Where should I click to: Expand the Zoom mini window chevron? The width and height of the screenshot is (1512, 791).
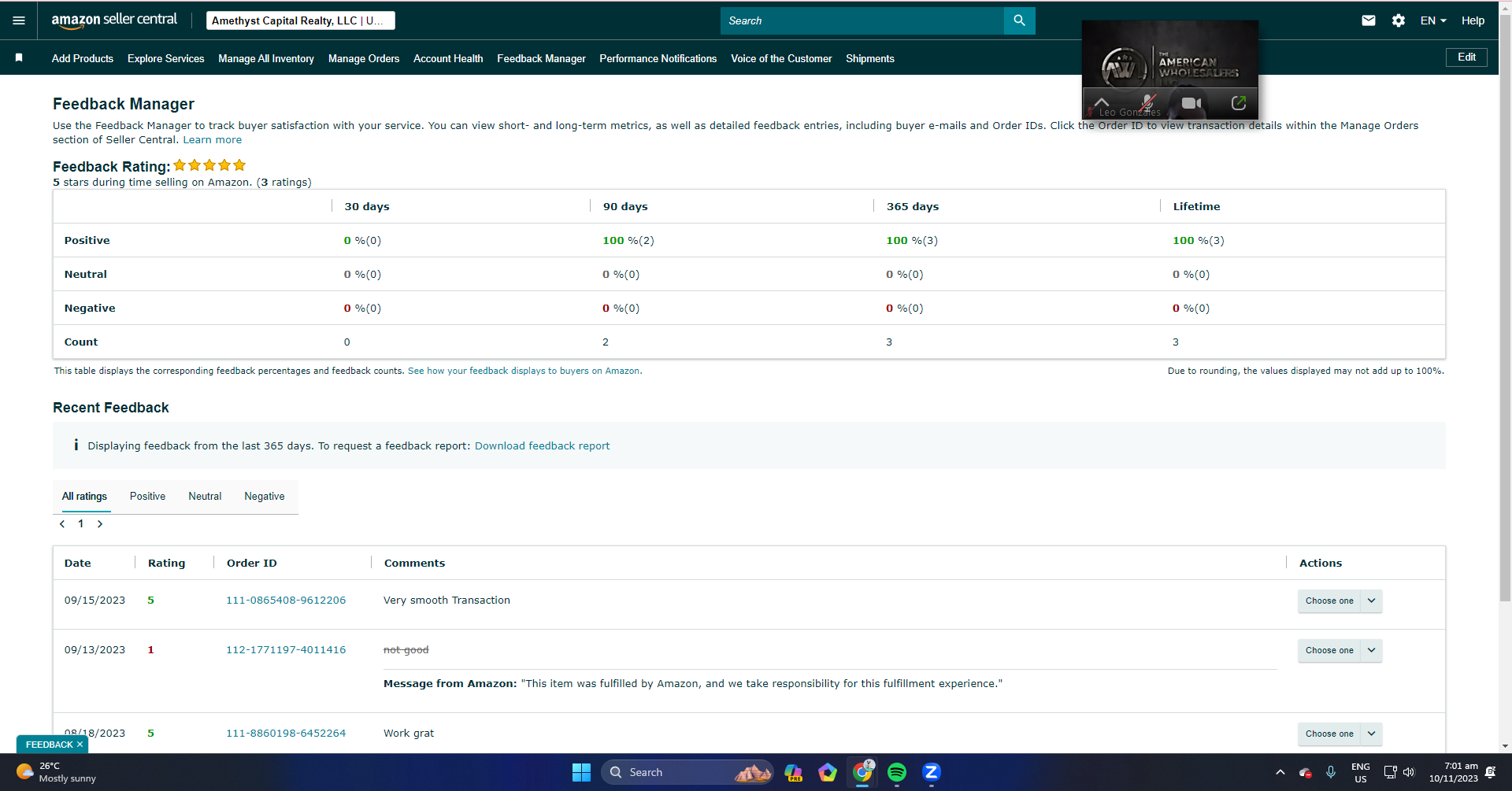pos(1102,102)
